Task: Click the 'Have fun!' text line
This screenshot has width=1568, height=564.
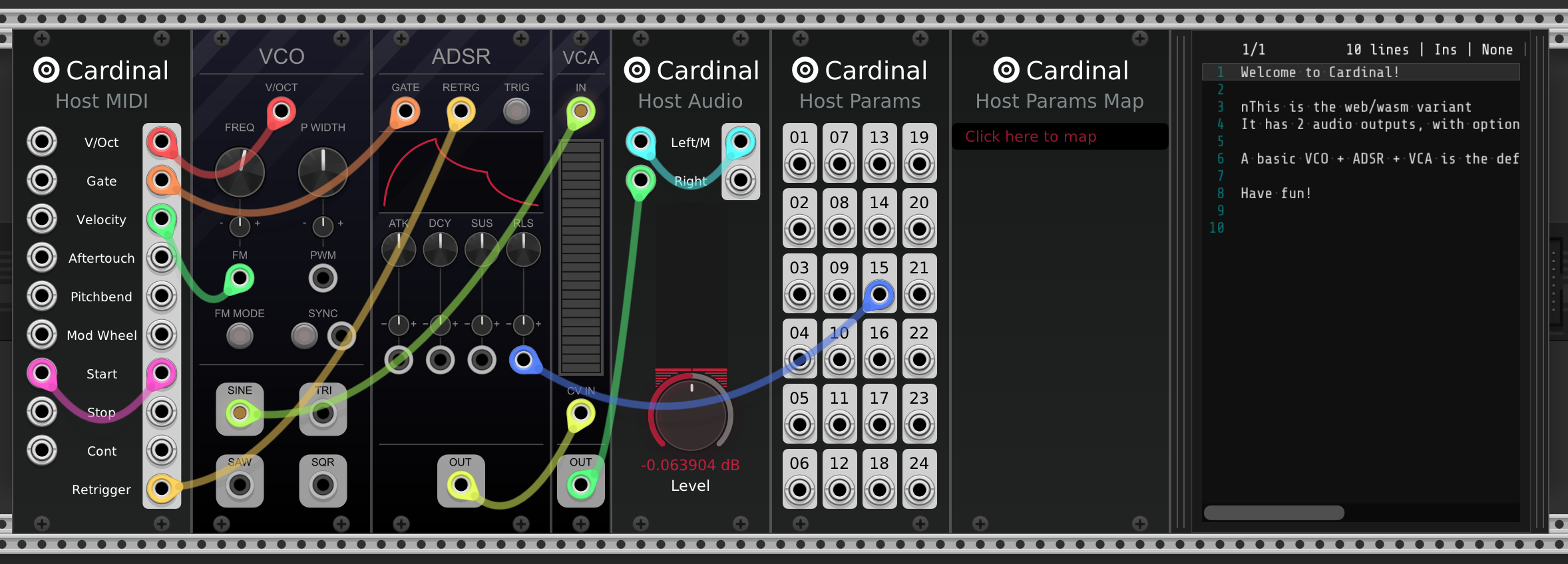Action: [x=1275, y=193]
